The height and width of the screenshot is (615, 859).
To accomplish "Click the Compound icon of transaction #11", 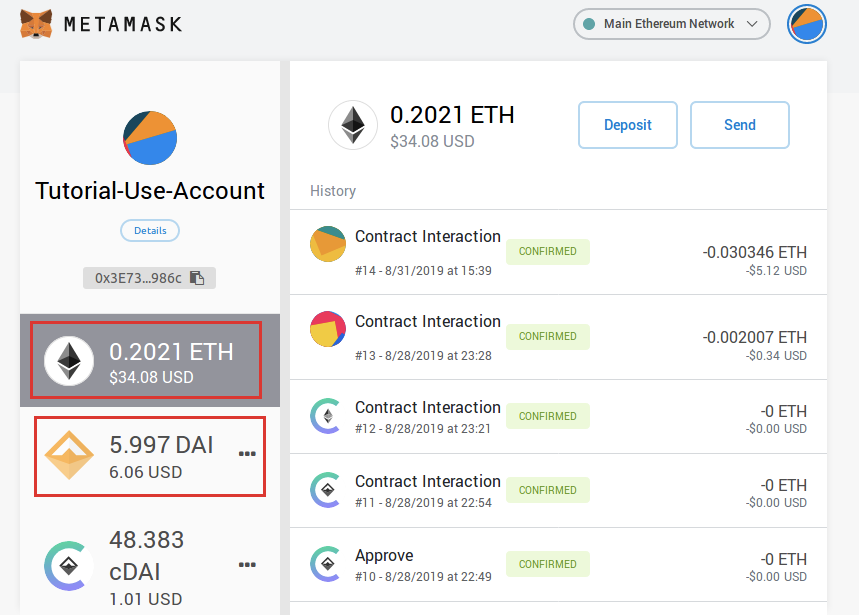I will [x=327, y=490].
